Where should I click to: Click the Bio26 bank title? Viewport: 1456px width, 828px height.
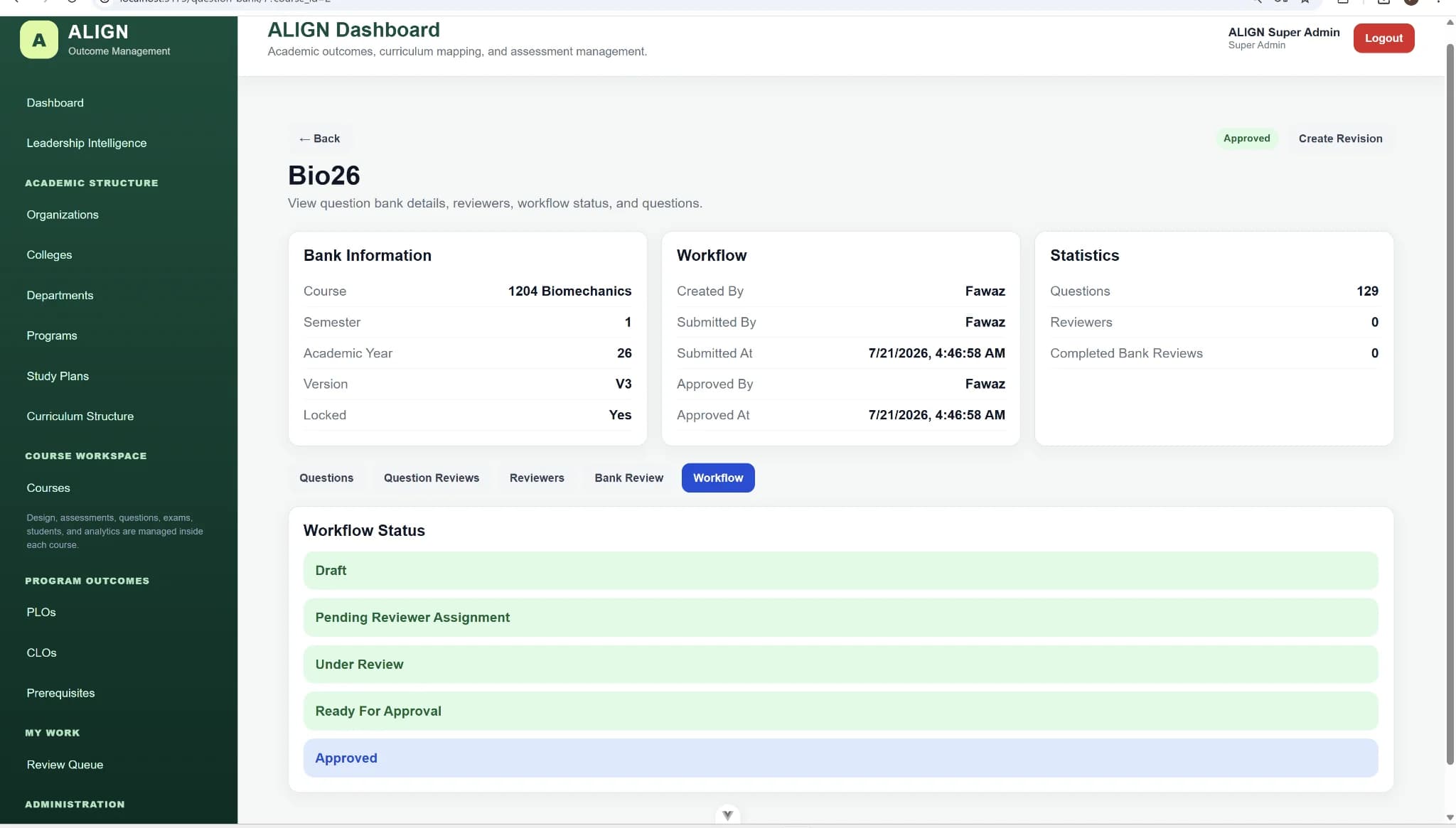click(324, 176)
